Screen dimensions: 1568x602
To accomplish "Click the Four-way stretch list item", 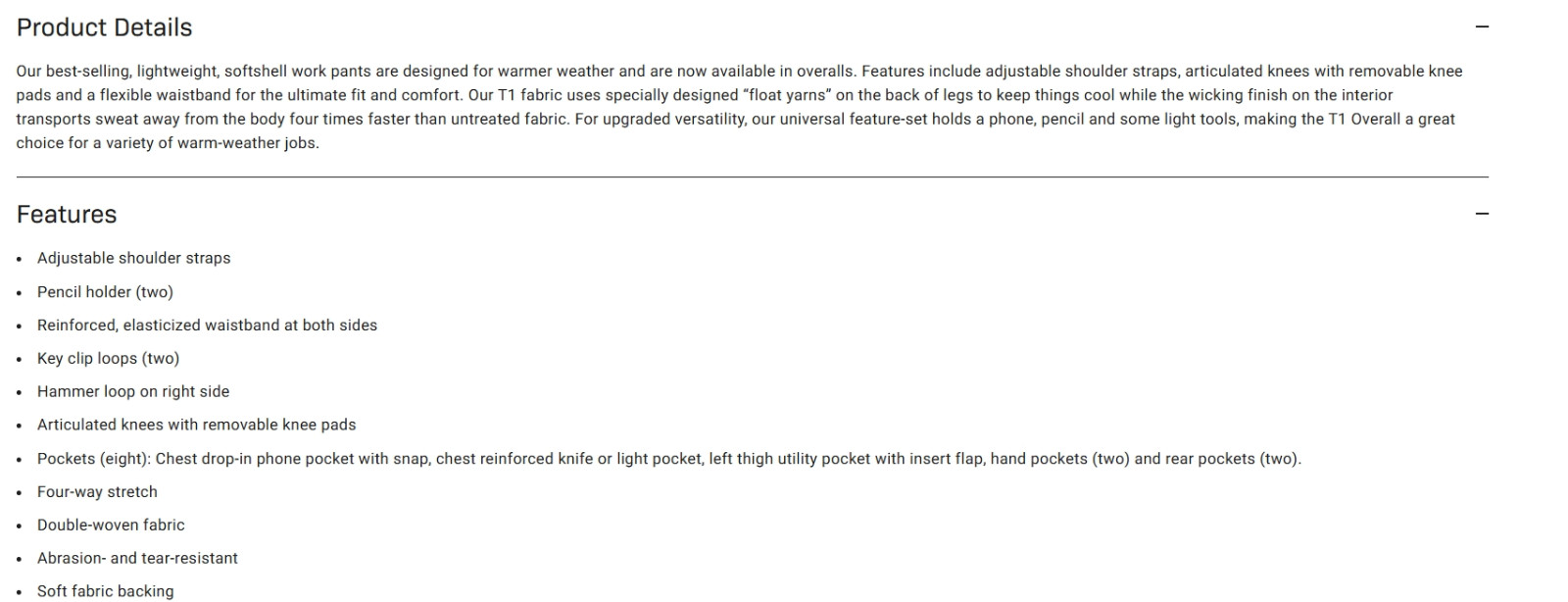I will tap(97, 492).
